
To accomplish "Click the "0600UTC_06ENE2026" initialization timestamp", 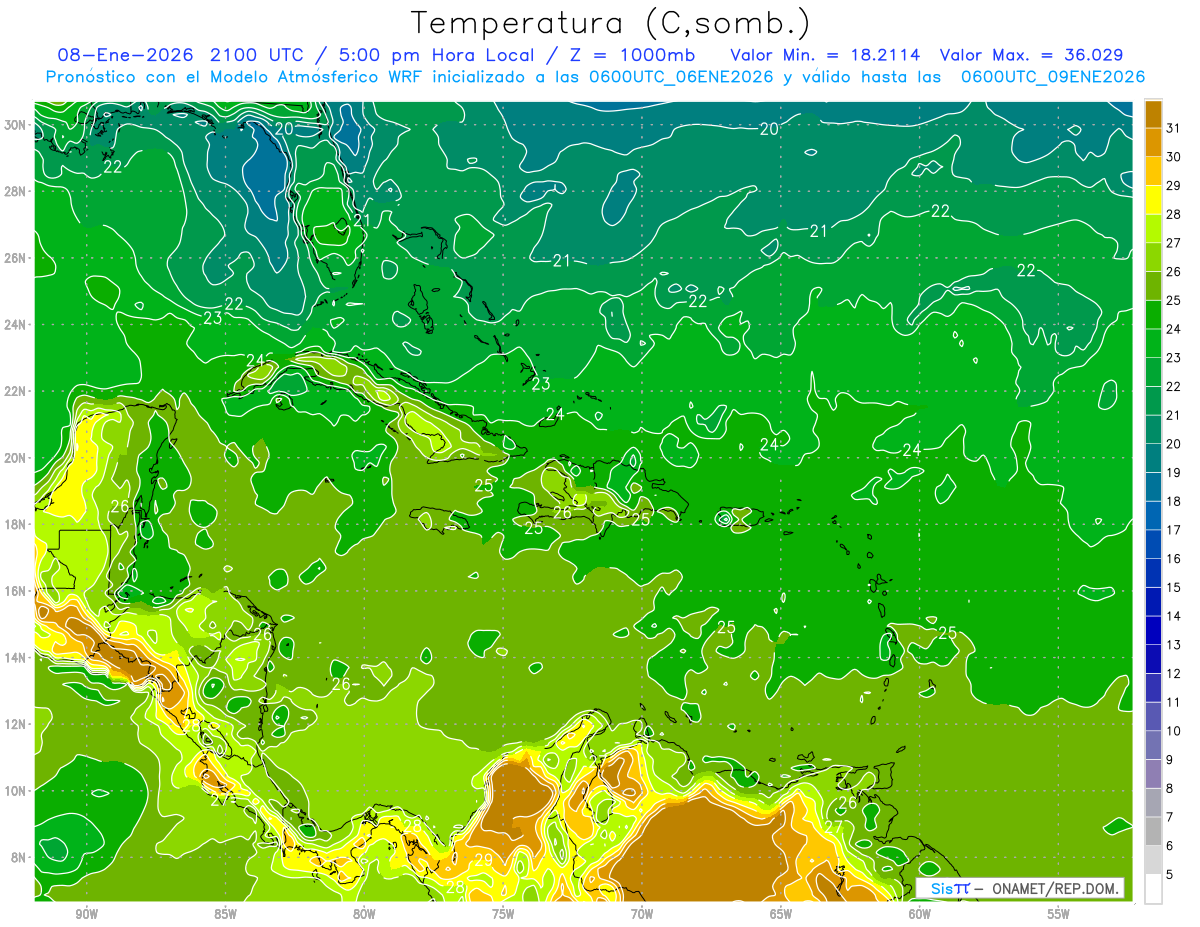I will 681,76.
